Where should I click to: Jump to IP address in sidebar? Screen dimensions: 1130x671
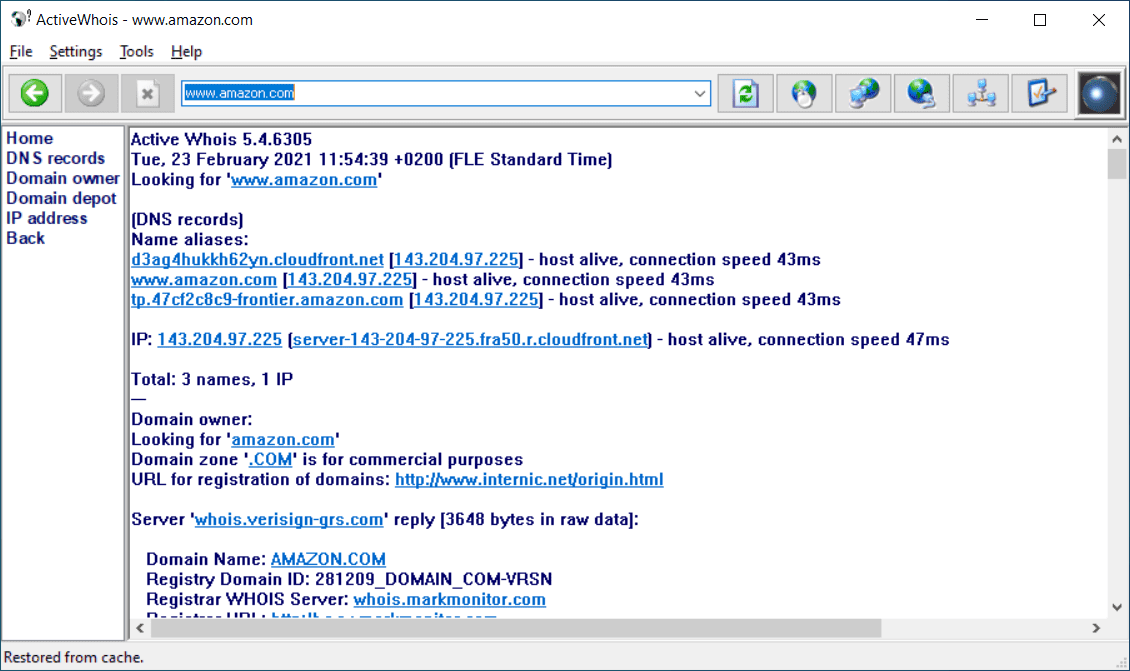(47, 218)
